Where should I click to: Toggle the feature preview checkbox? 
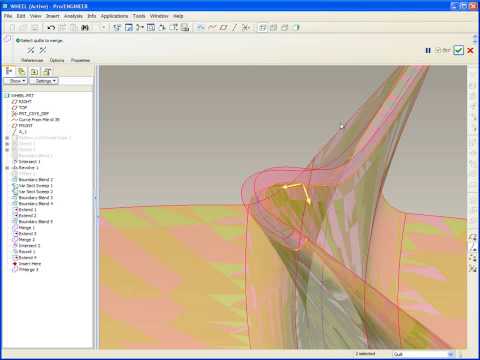(438, 50)
